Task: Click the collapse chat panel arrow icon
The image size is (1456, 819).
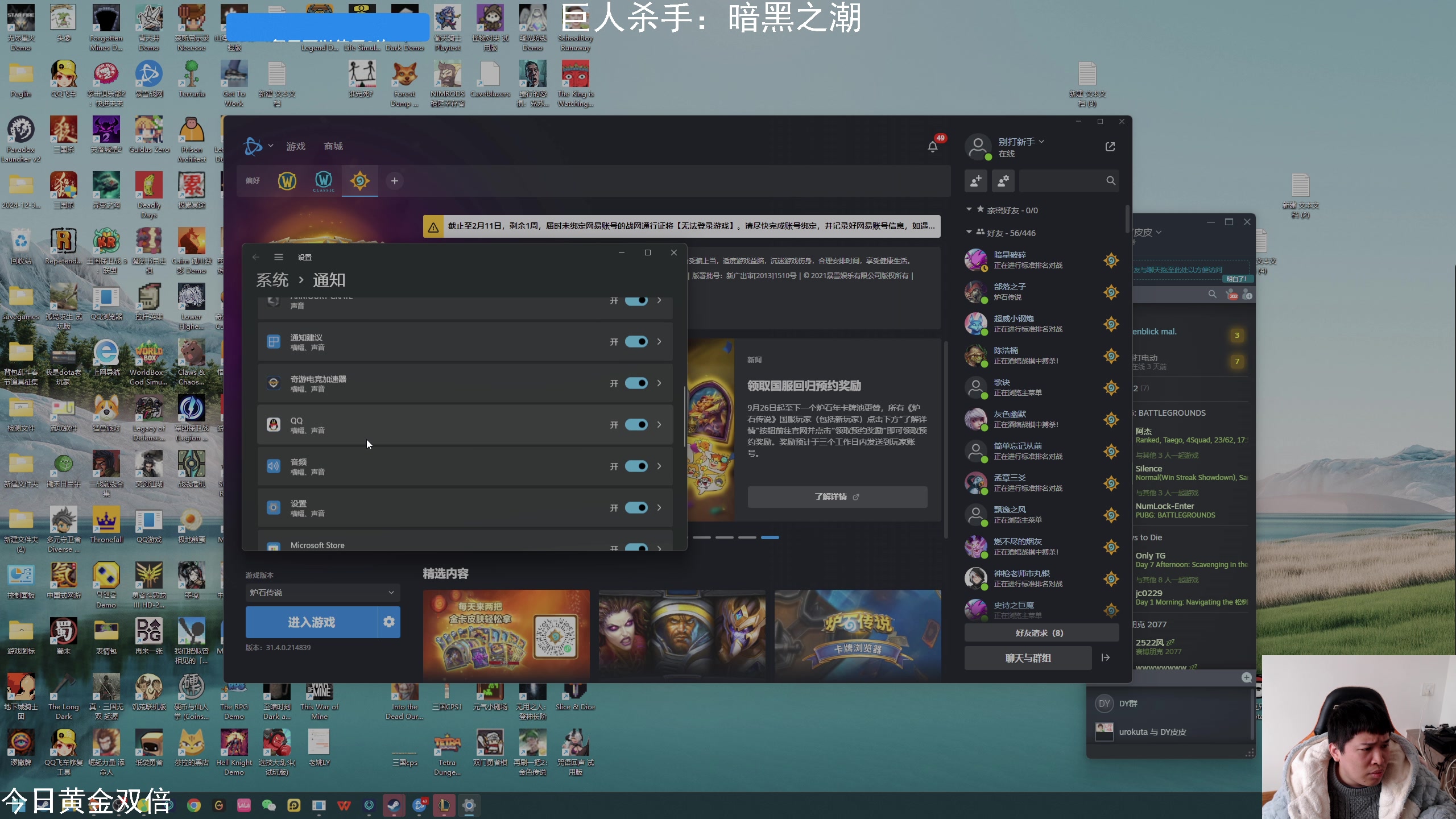Action: (x=1106, y=657)
